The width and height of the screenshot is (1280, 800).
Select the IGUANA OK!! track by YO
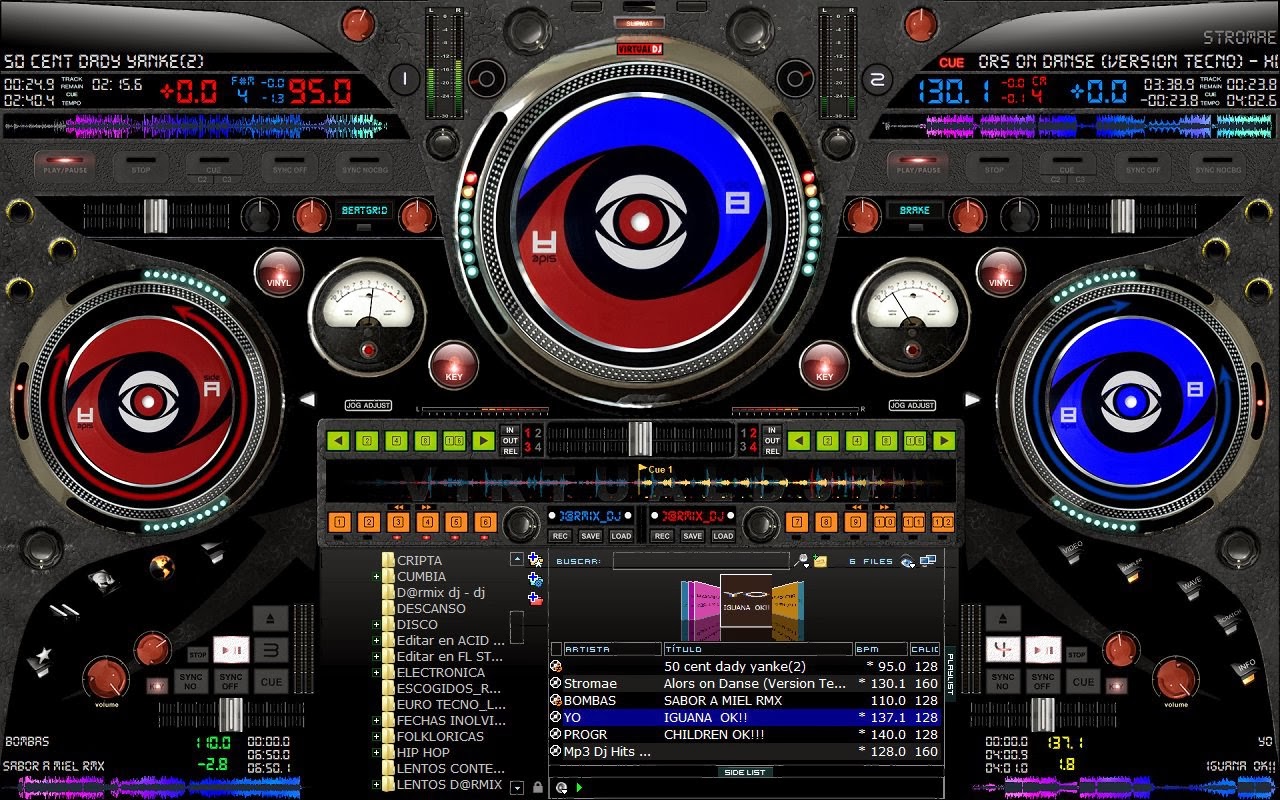(700, 718)
